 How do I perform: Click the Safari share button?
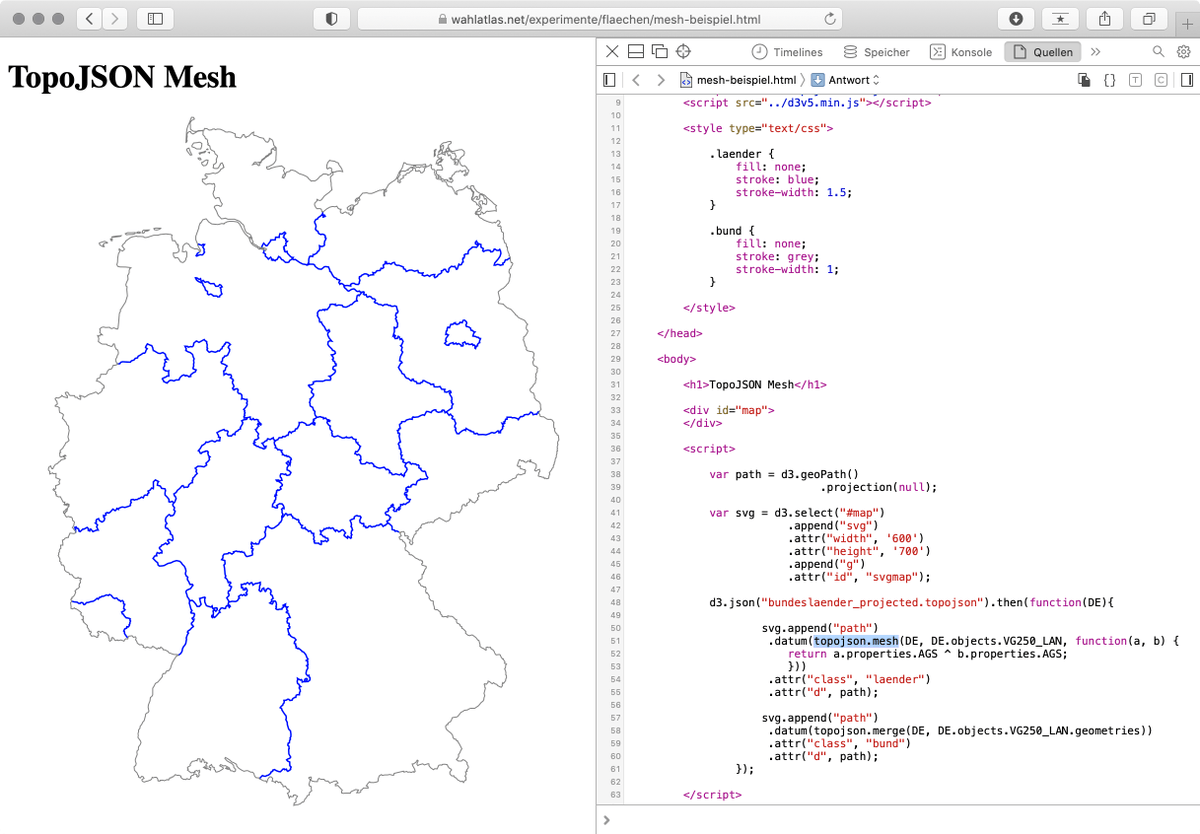pos(1105,19)
